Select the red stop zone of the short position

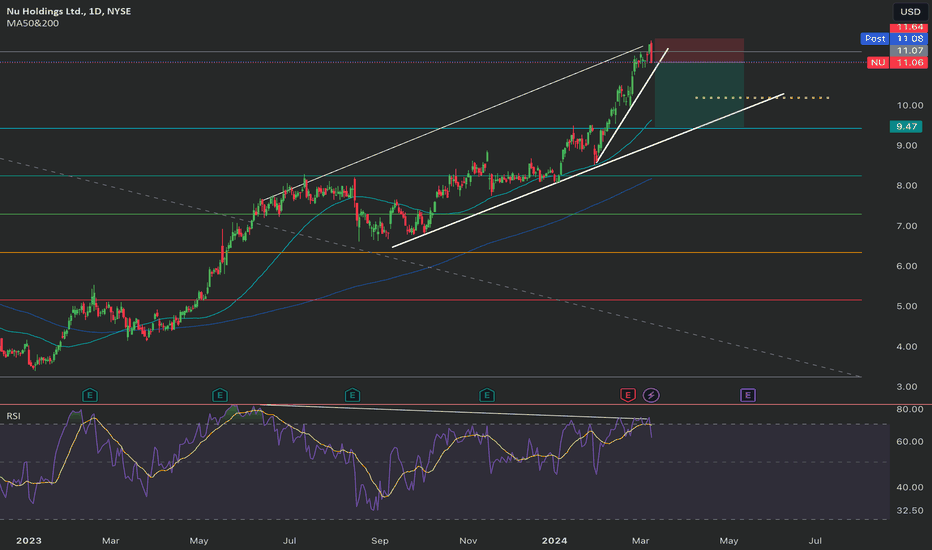(x=699, y=51)
